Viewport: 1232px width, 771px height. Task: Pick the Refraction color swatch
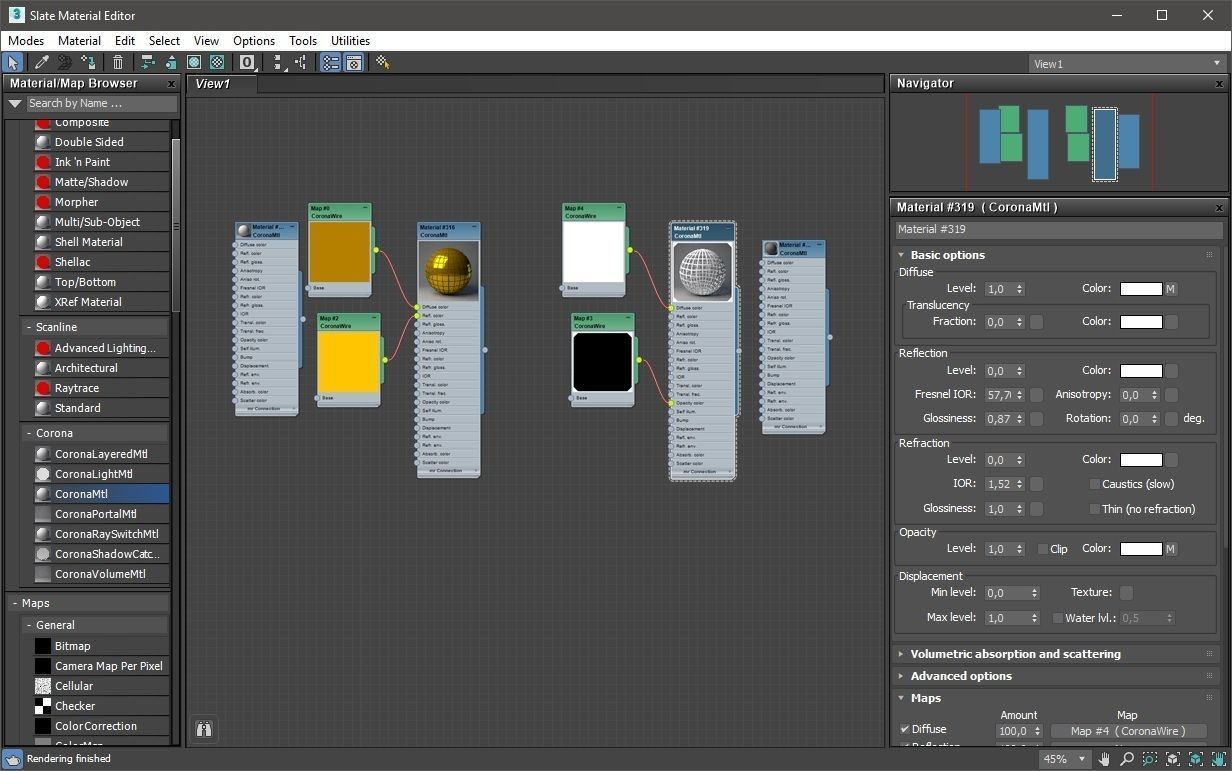[x=1141, y=460]
